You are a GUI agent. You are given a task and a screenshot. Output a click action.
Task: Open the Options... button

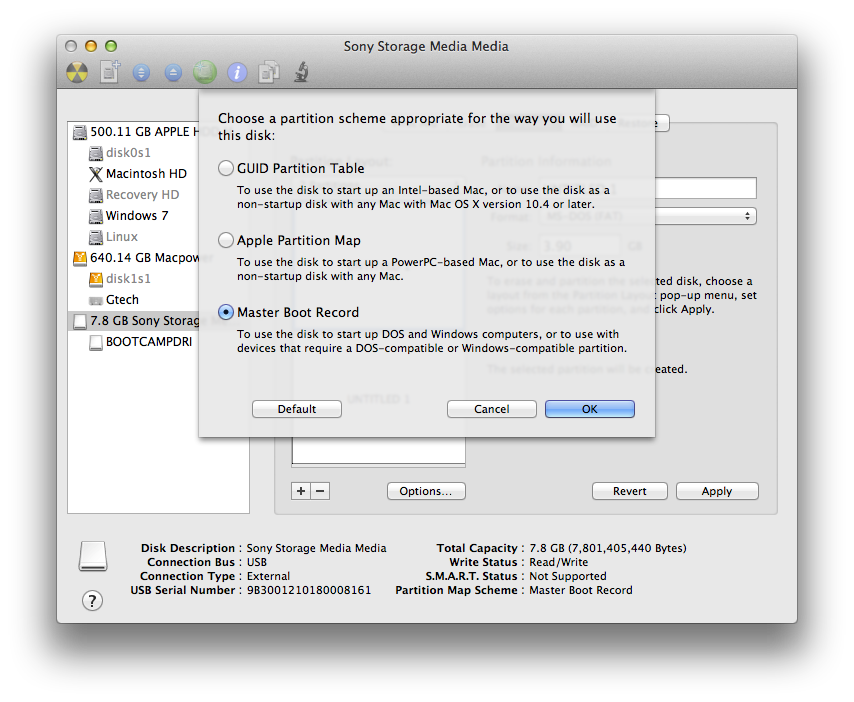click(x=426, y=491)
